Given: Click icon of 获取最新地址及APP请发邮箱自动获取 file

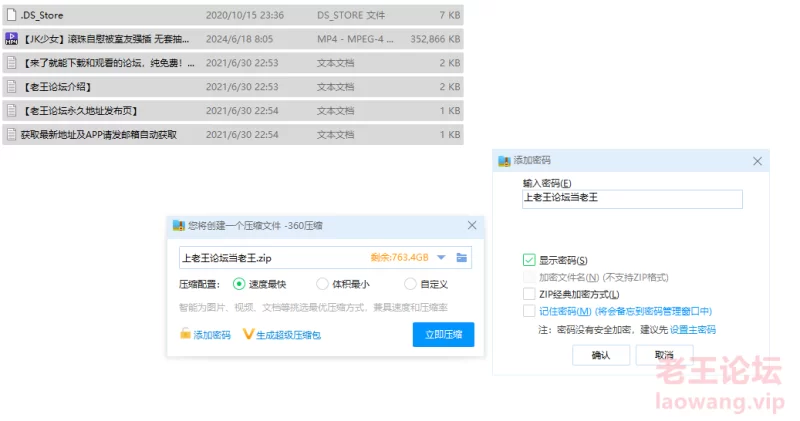Looking at the screenshot, I should [x=11, y=135].
